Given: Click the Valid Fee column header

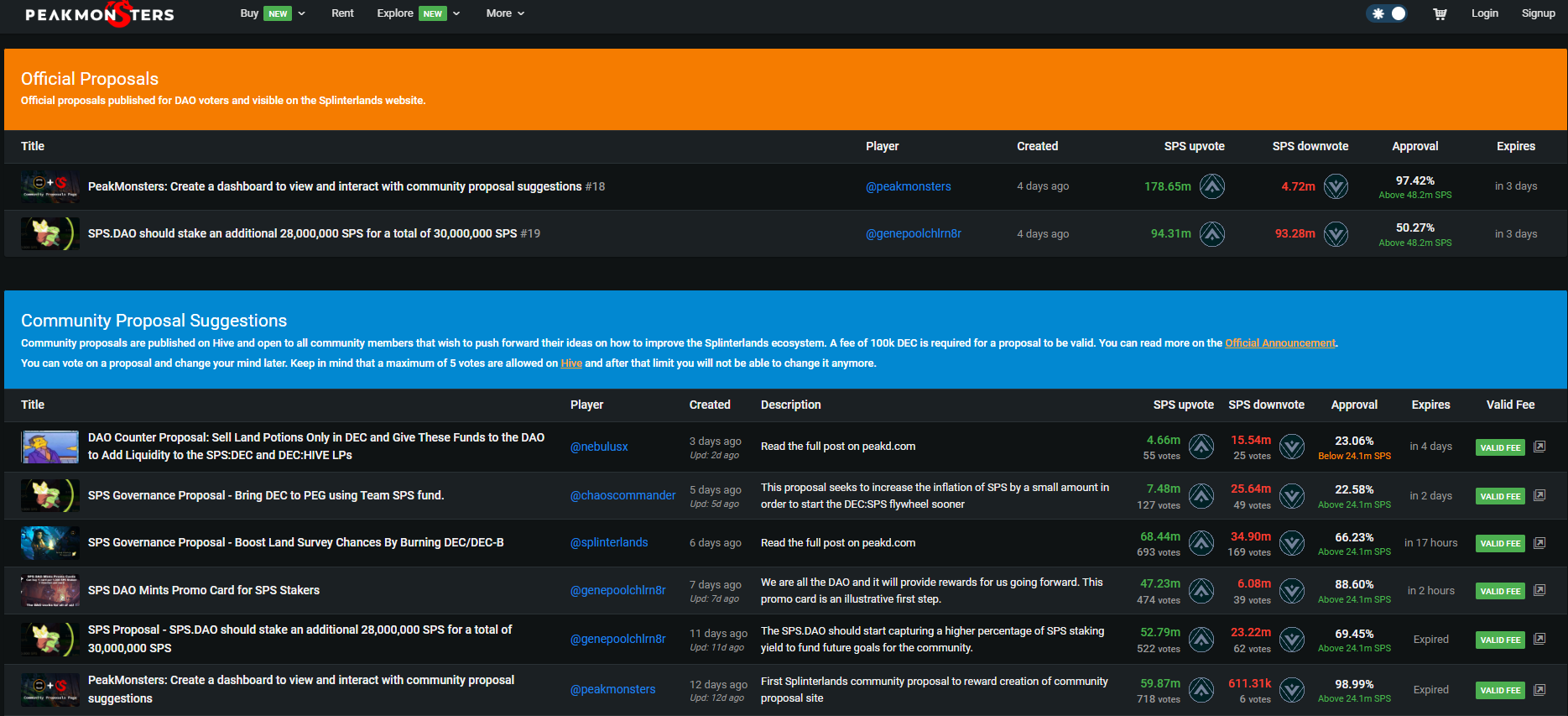Looking at the screenshot, I should coord(1510,405).
